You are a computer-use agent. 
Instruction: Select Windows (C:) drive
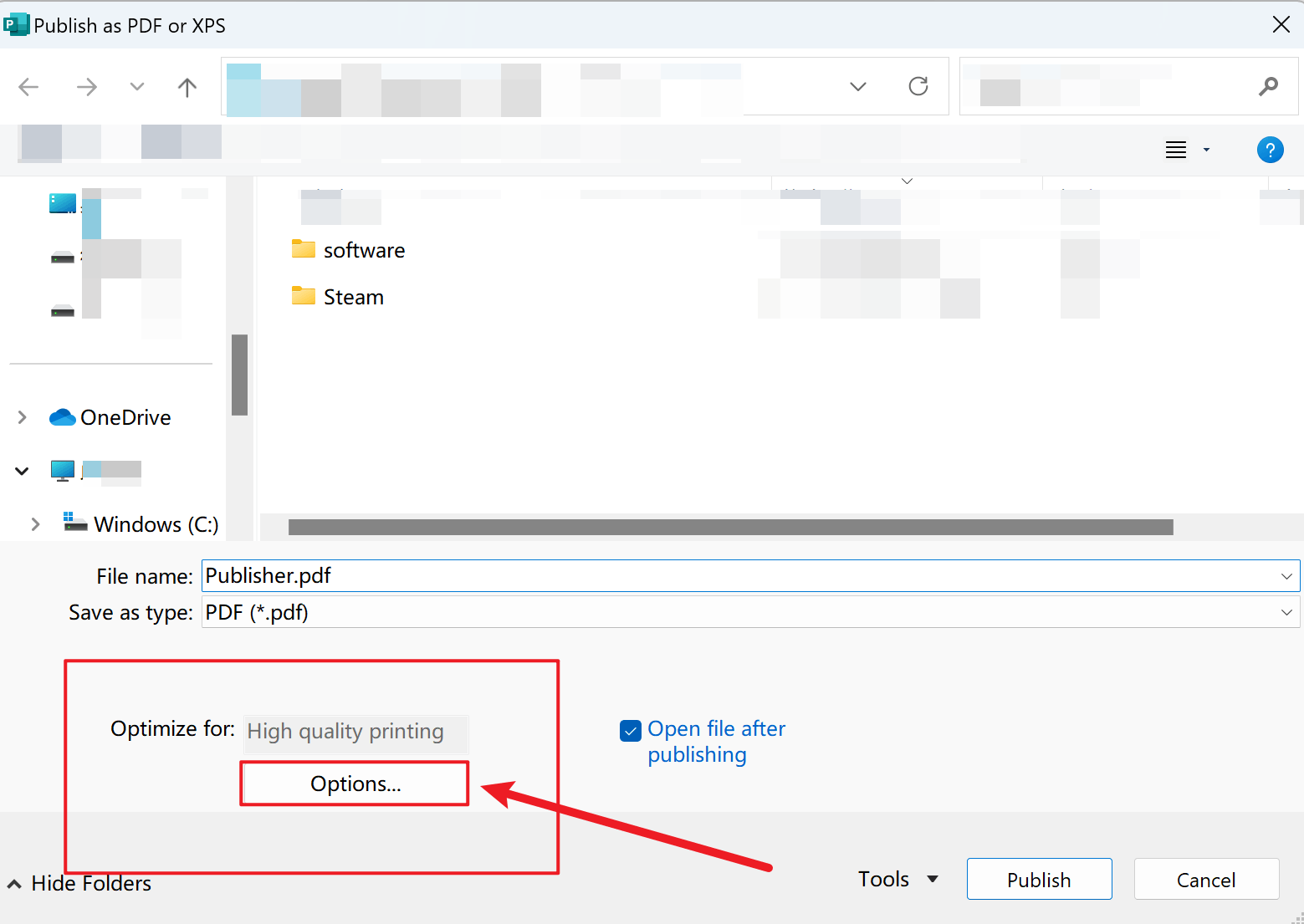point(156,524)
